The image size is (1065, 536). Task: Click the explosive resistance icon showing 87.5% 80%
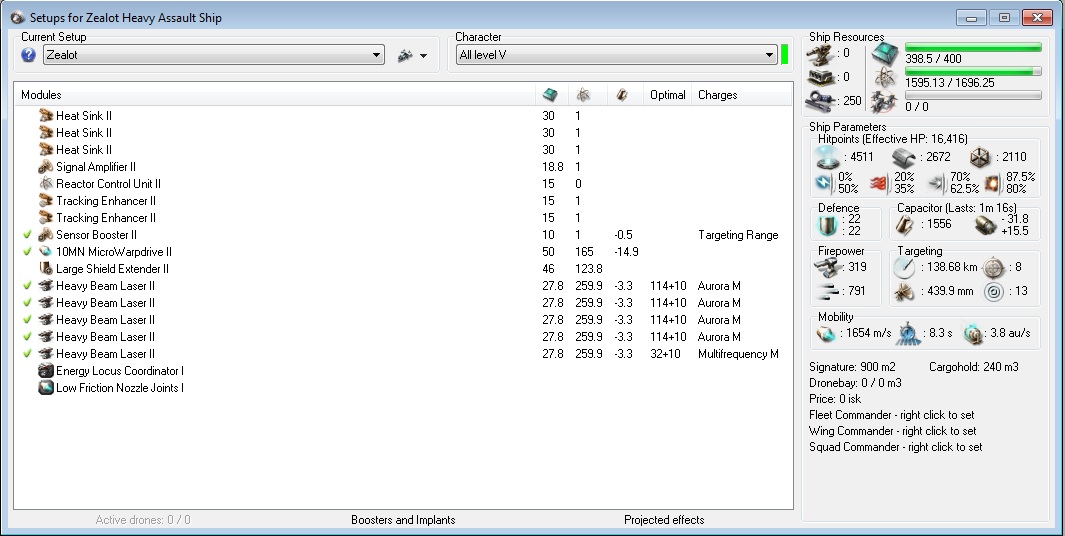pyautogui.click(x=992, y=183)
